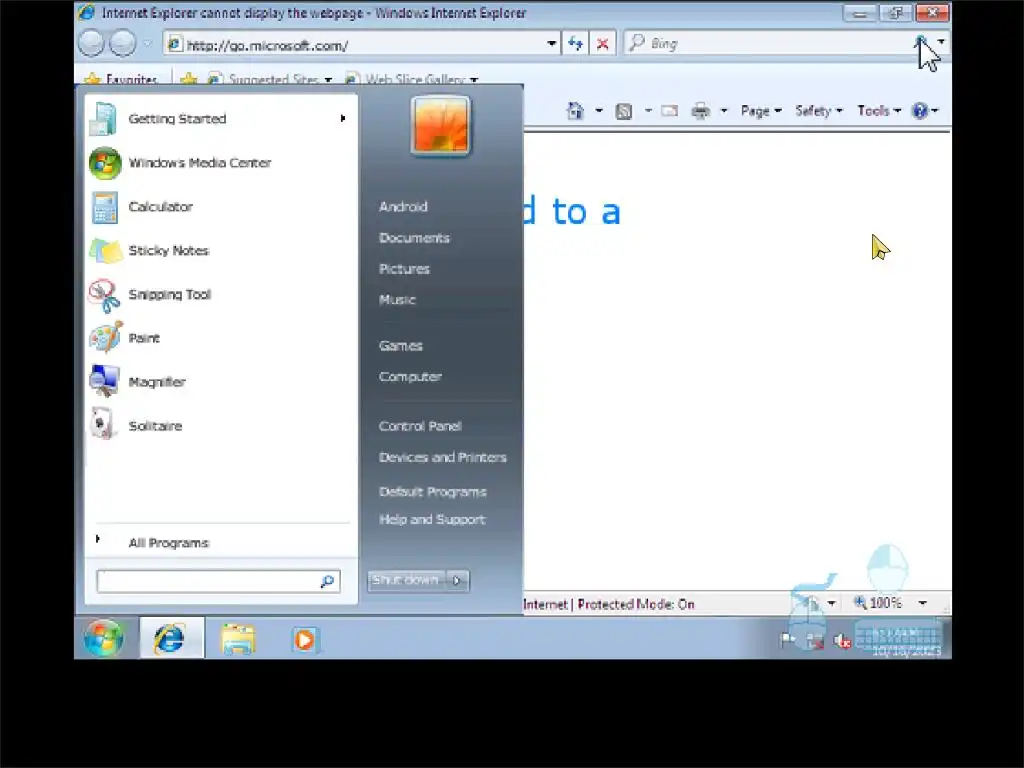Click the Print icon
The height and width of the screenshot is (768, 1024).
(x=701, y=111)
